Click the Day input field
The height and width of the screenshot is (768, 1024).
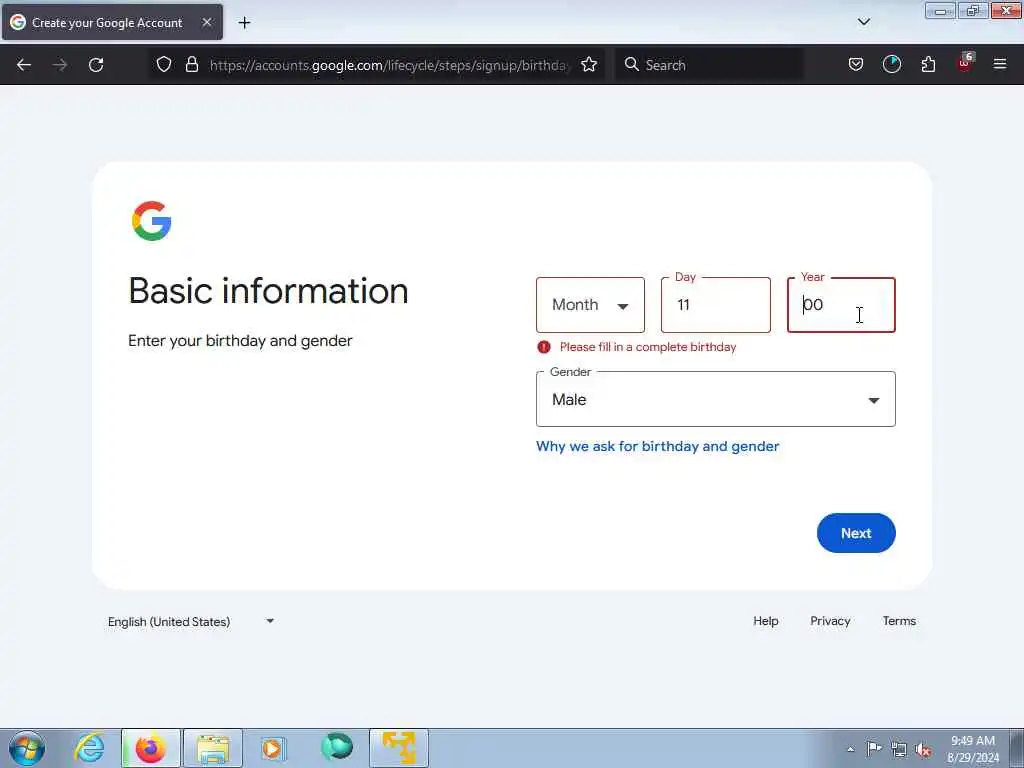(716, 305)
